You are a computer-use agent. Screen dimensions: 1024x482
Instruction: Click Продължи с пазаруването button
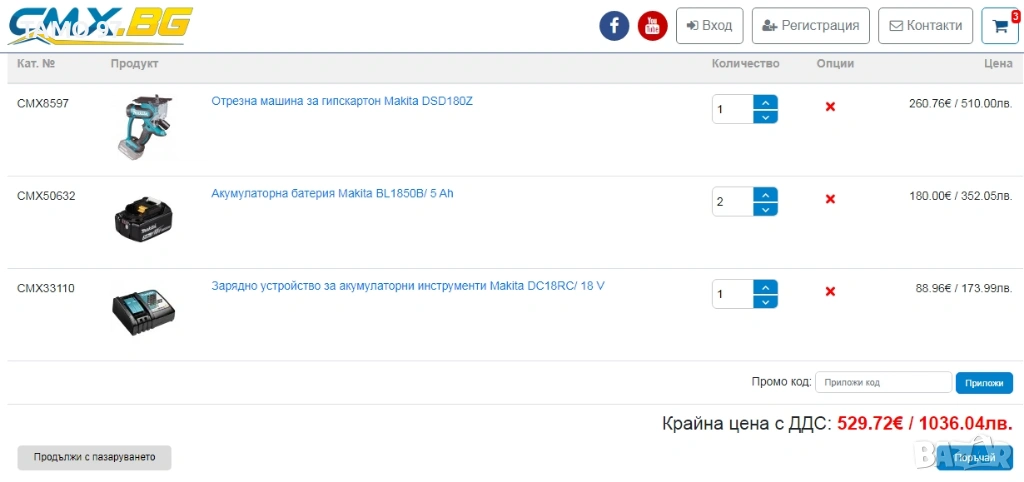click(x=94, y=457)
